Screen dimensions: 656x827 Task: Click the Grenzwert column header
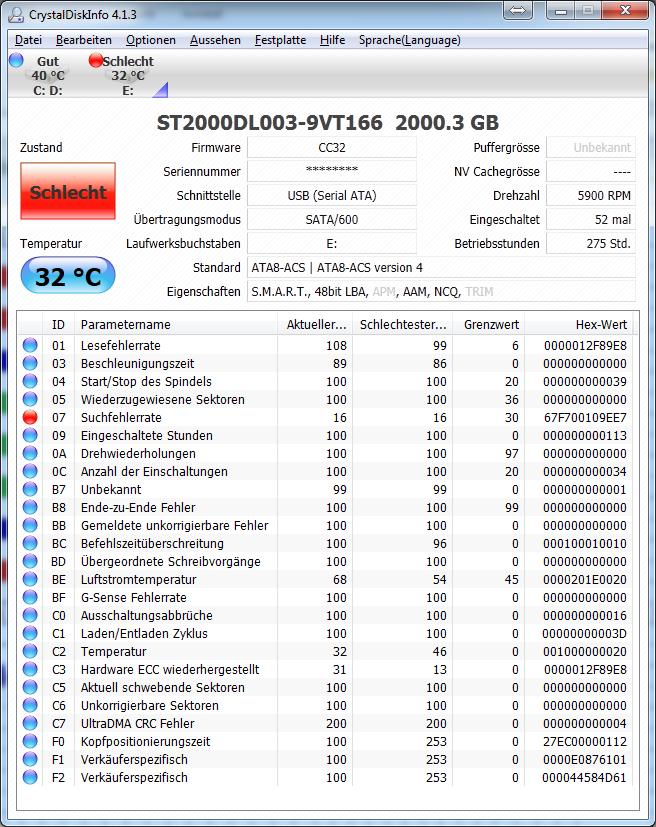[488, 324]
